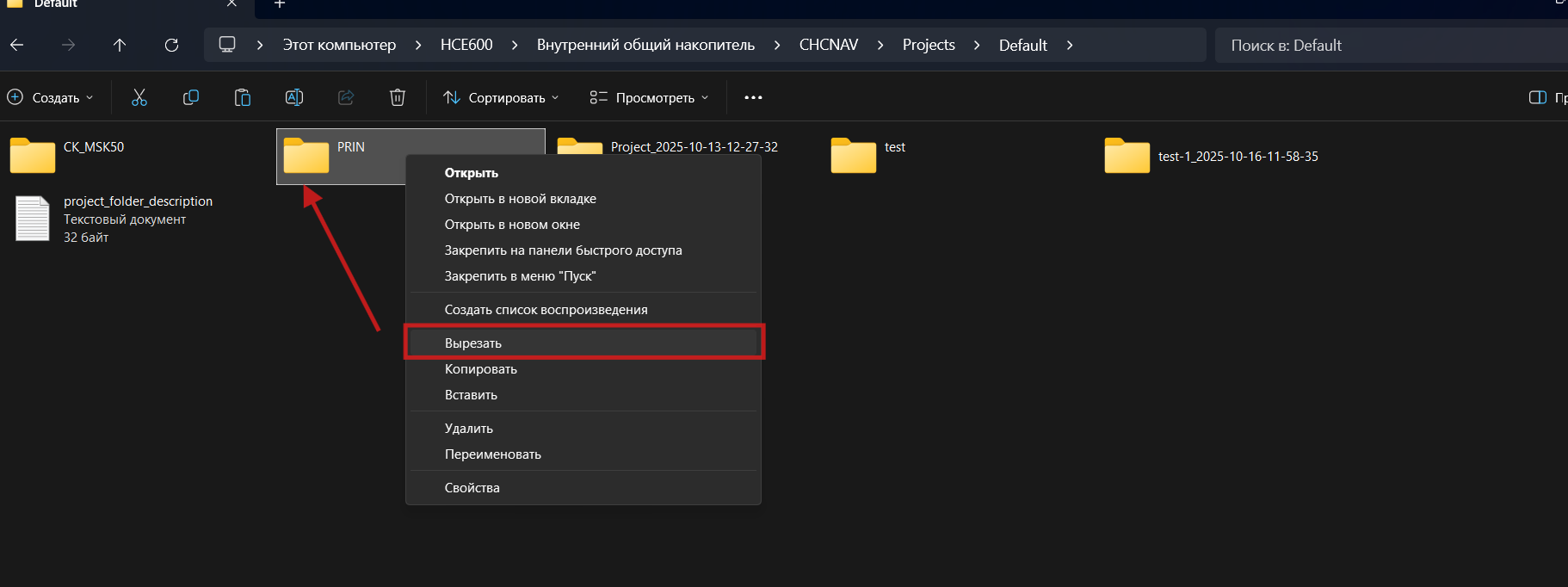
Task: Go up one folder level
Action: [x=120, y=45]
